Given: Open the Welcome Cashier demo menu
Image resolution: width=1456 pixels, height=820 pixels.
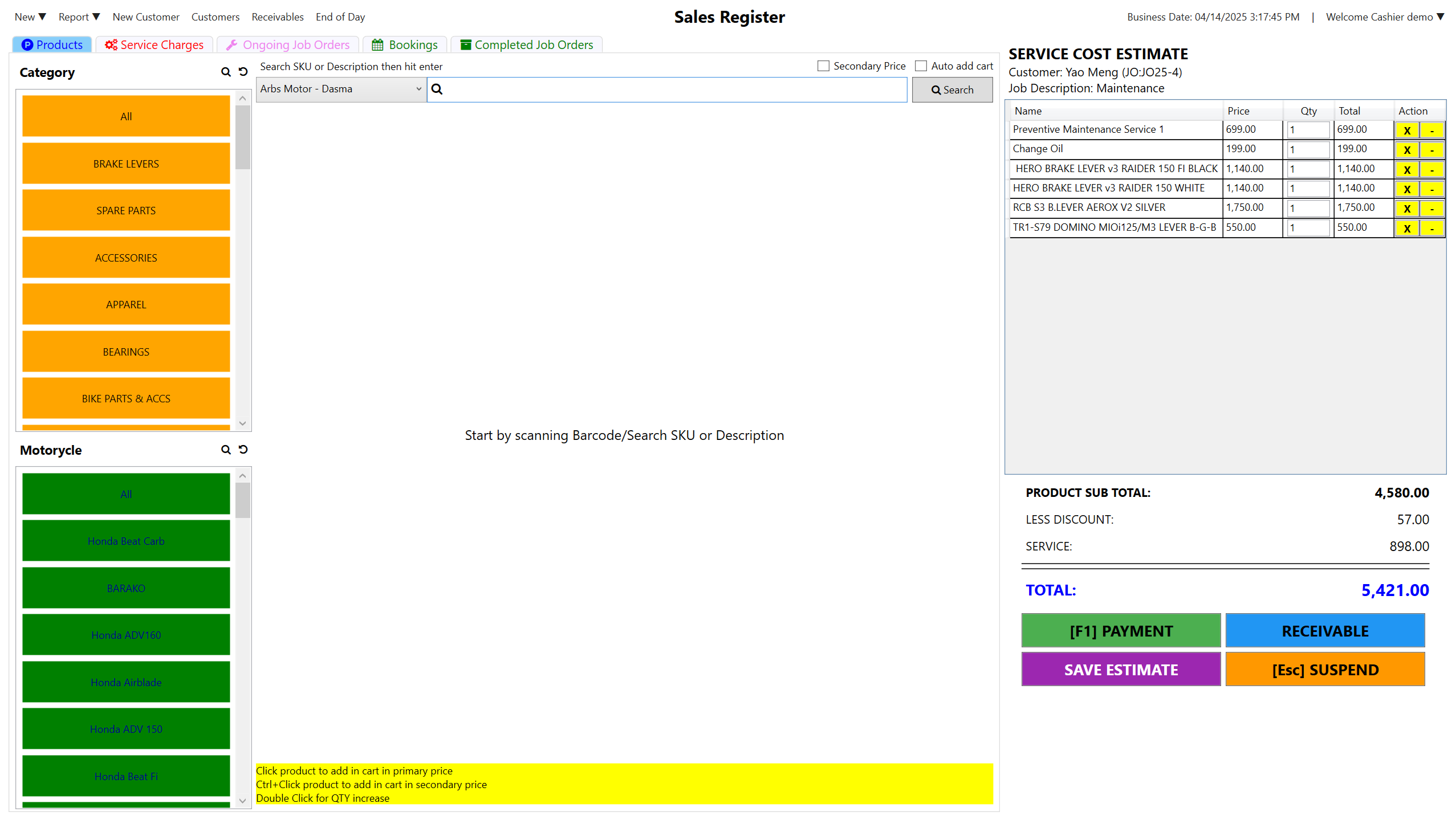Looking at the screenshot, I should point(1385,17).
